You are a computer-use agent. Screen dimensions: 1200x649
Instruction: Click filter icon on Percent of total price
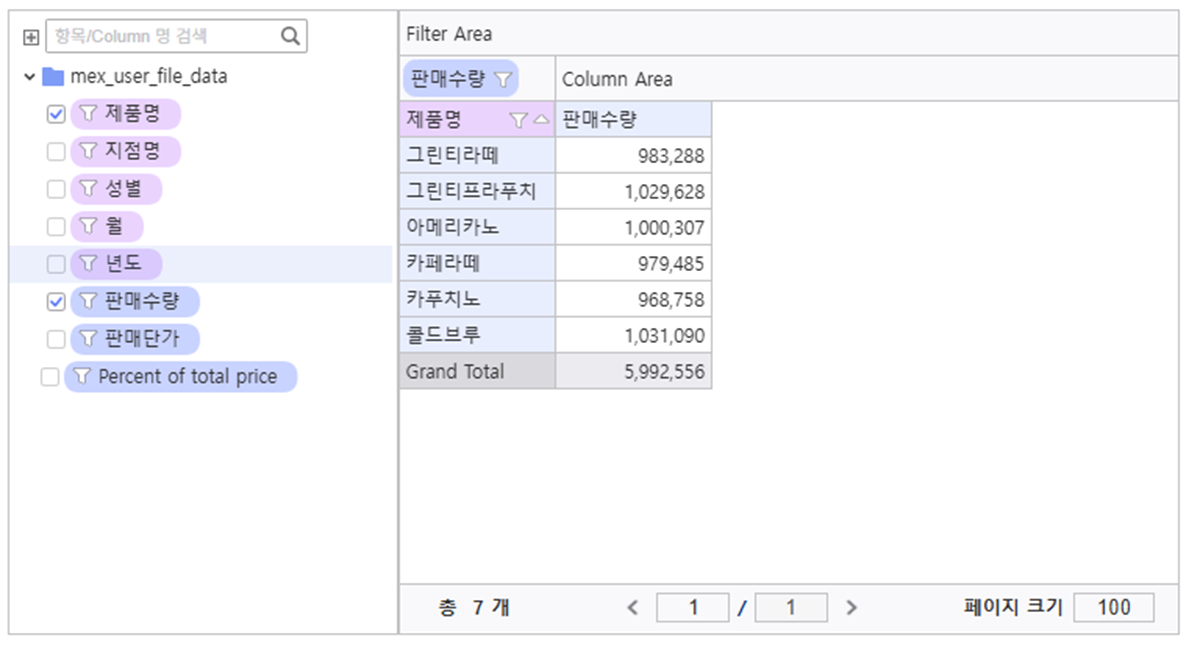[81, 377]
